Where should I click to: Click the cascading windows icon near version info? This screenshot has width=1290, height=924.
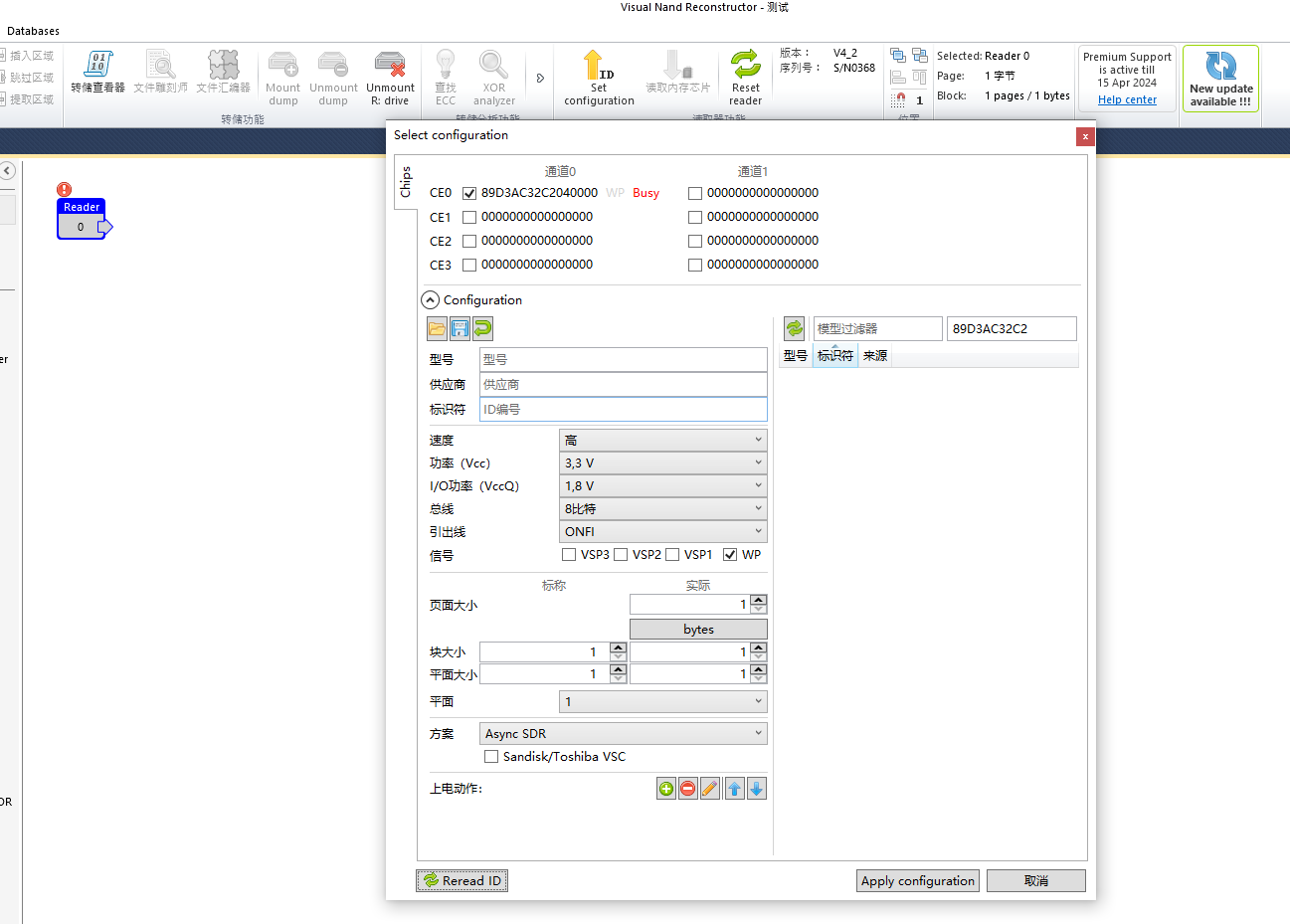click(898, 56)
